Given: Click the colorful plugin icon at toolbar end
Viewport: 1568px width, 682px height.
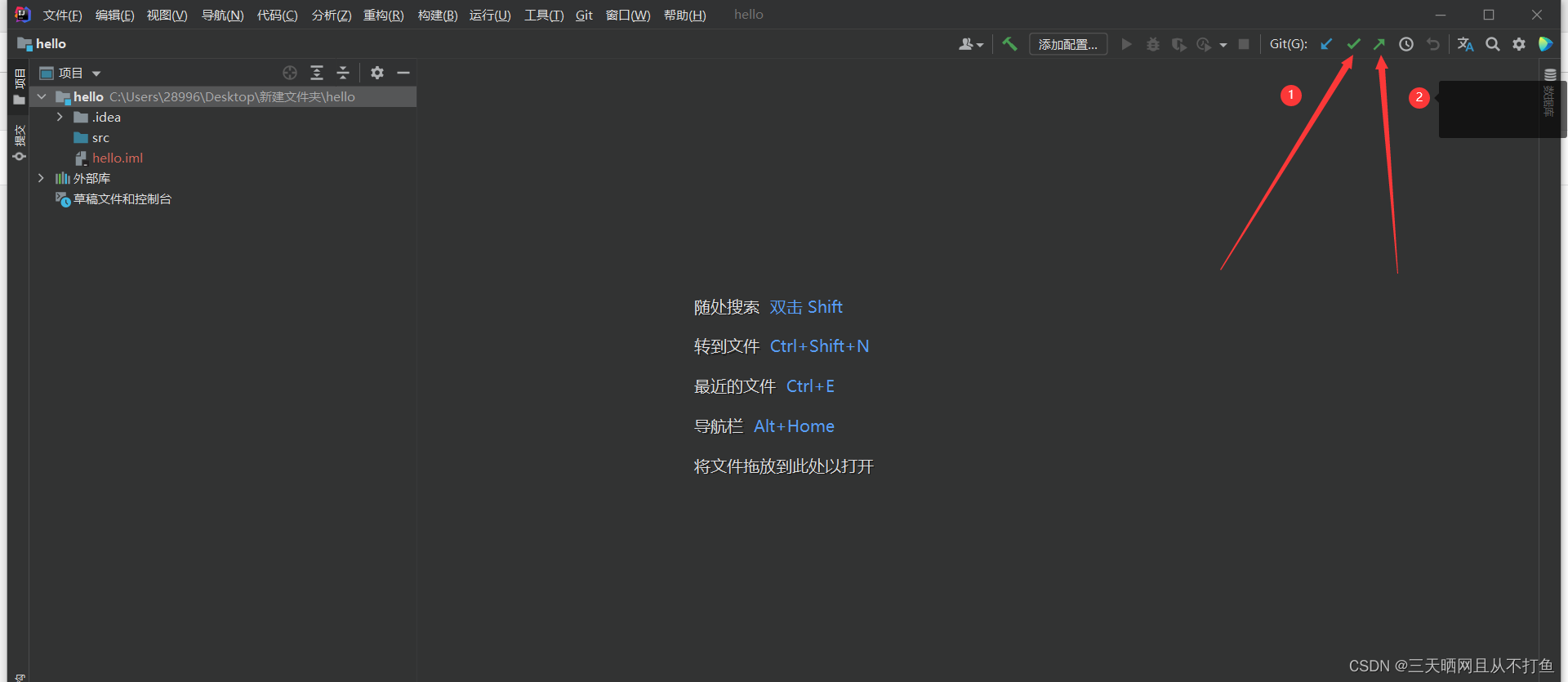Looking at the screenshot, I should [1545, 44].
